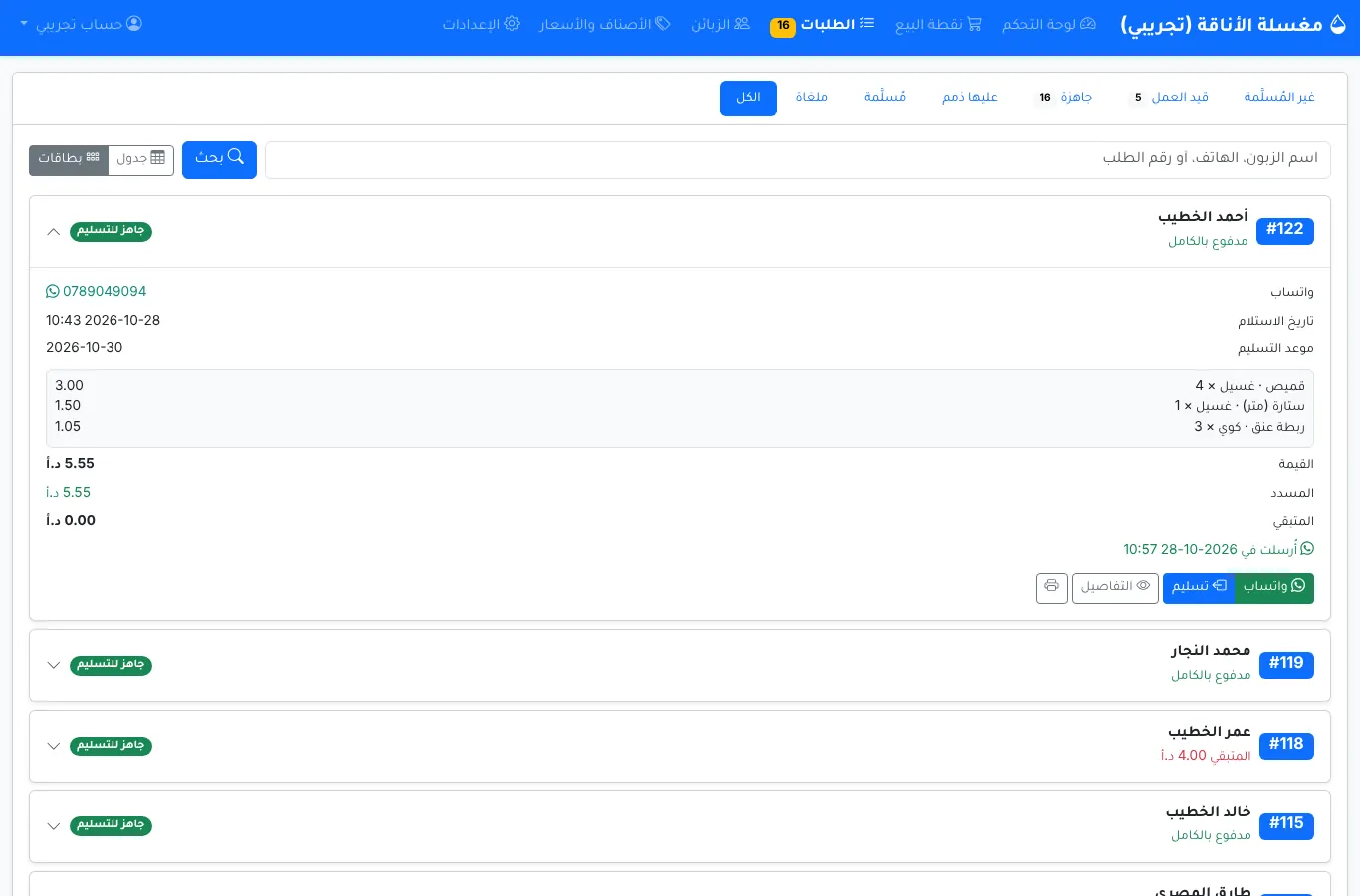This screenshot has height=896, width=1360.
Task: Click the أُرسلت في WhatsApp sent timestamp
Action: (1219, 550)
